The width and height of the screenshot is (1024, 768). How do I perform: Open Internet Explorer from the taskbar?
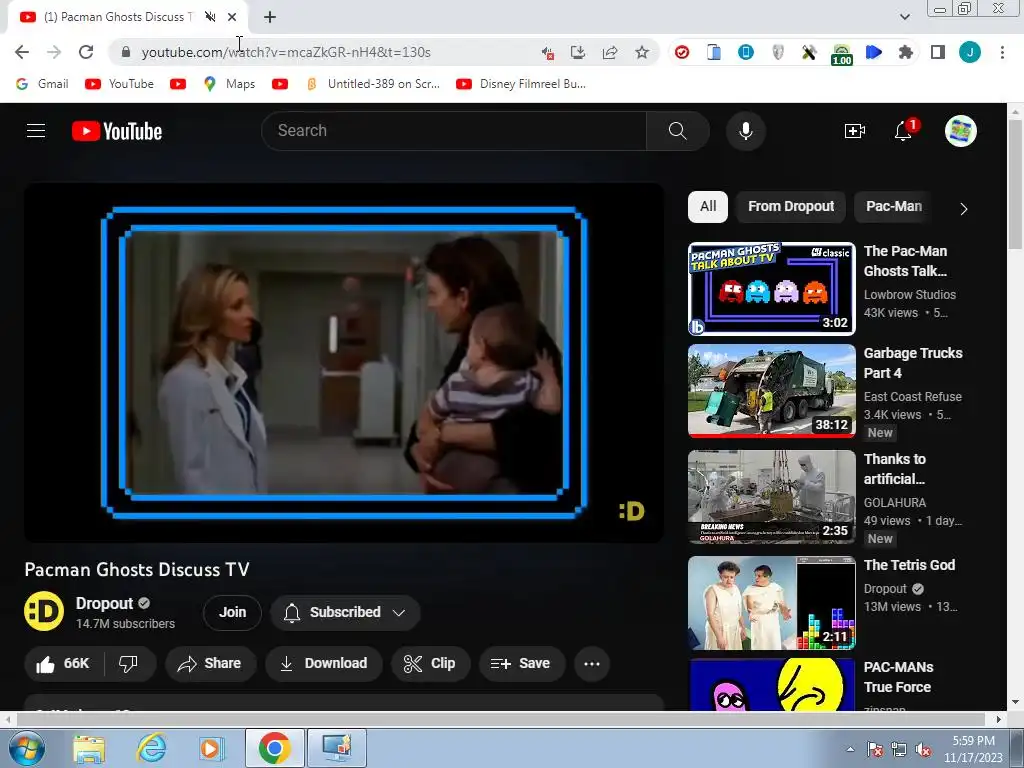pyautogui.click(x=151, y=748)
